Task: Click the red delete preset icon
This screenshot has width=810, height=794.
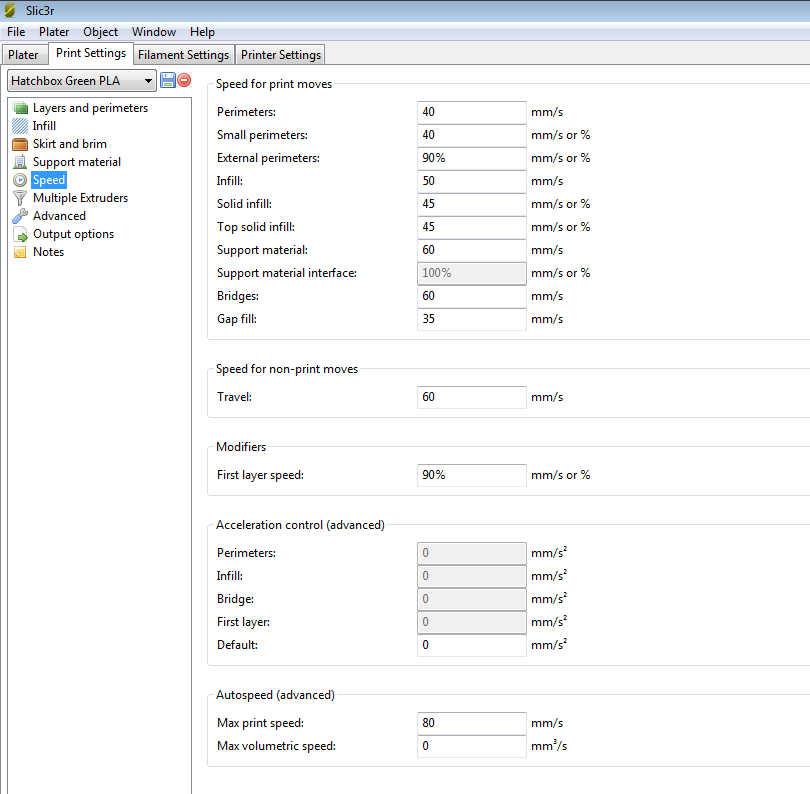Action: [184, 80]
